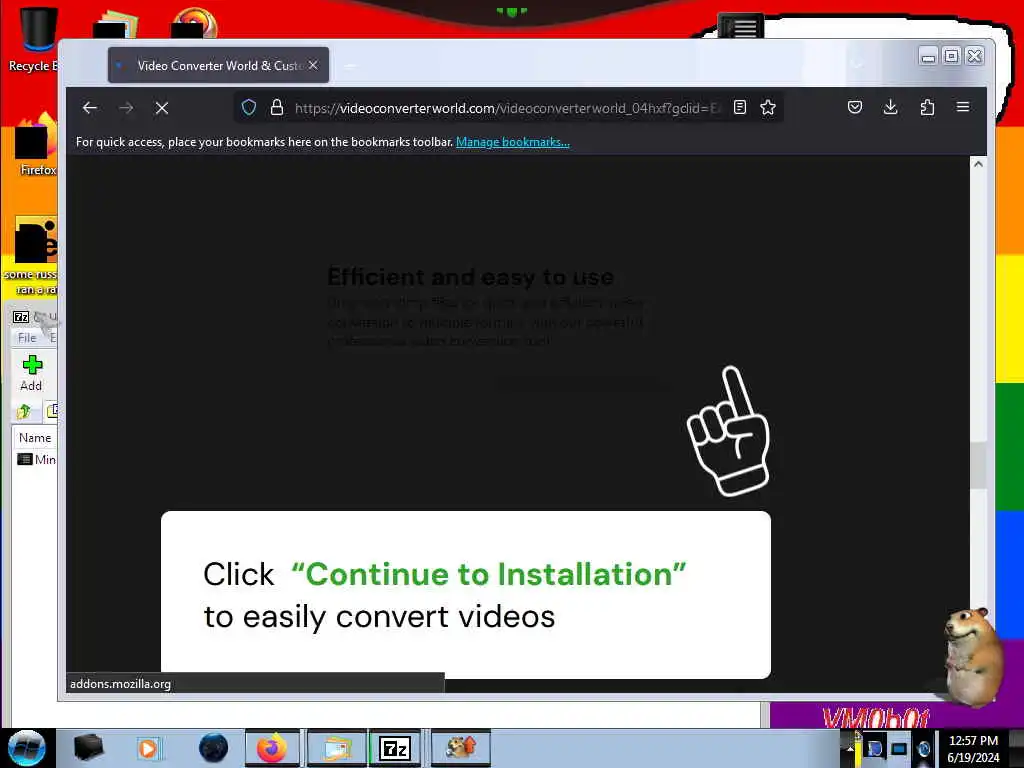Click the Name column header in 7-Zip
This screenshot has width=1024, height=768.
click(x=35, y=438)
